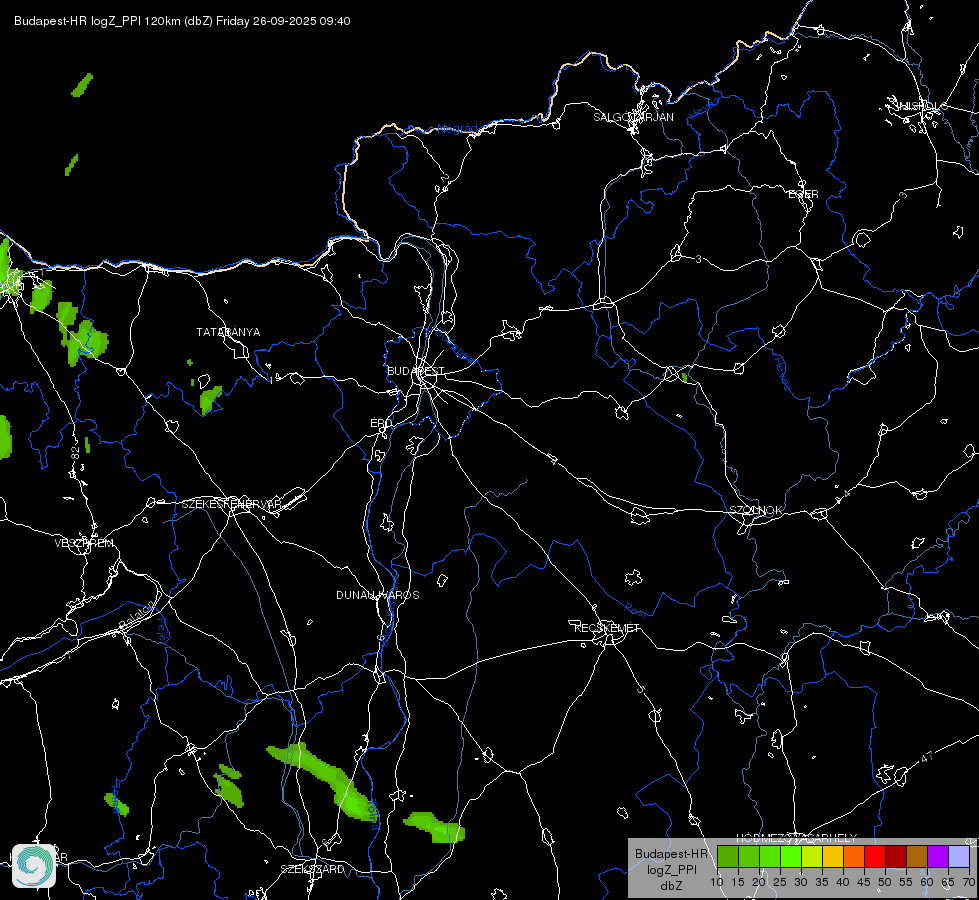Viewport: 979px width, 900px height.
Task: Click the blue 'Balaton' lake label
Action: coord(137,616)
